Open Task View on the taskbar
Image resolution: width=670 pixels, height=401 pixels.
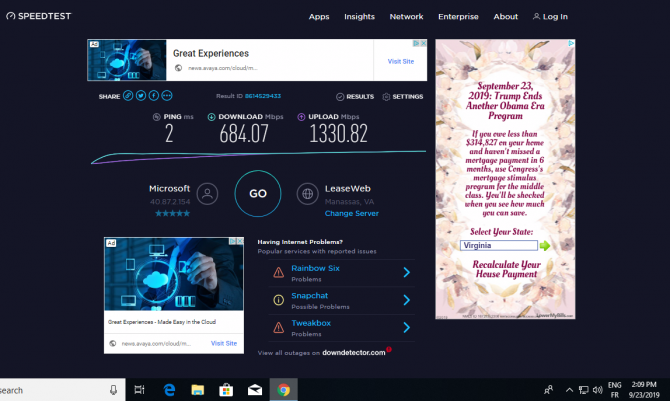139,390
